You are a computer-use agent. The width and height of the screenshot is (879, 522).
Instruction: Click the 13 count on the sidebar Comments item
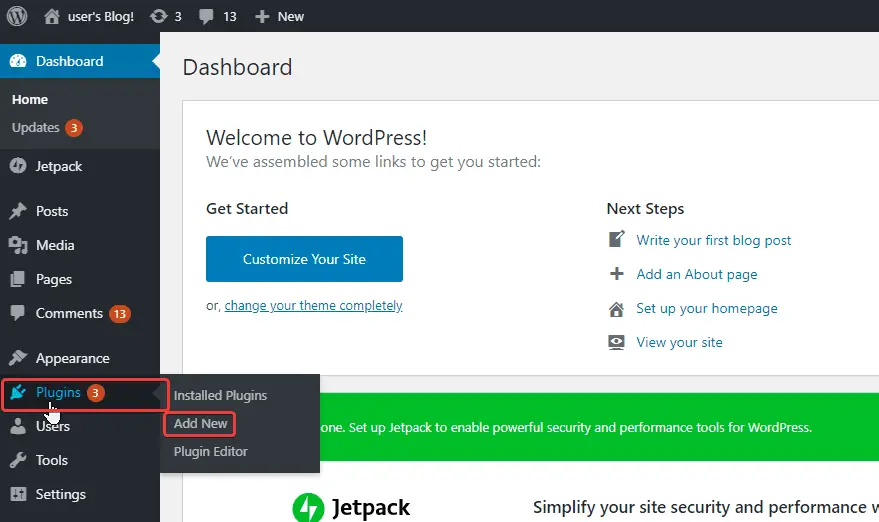coord(119,313)
